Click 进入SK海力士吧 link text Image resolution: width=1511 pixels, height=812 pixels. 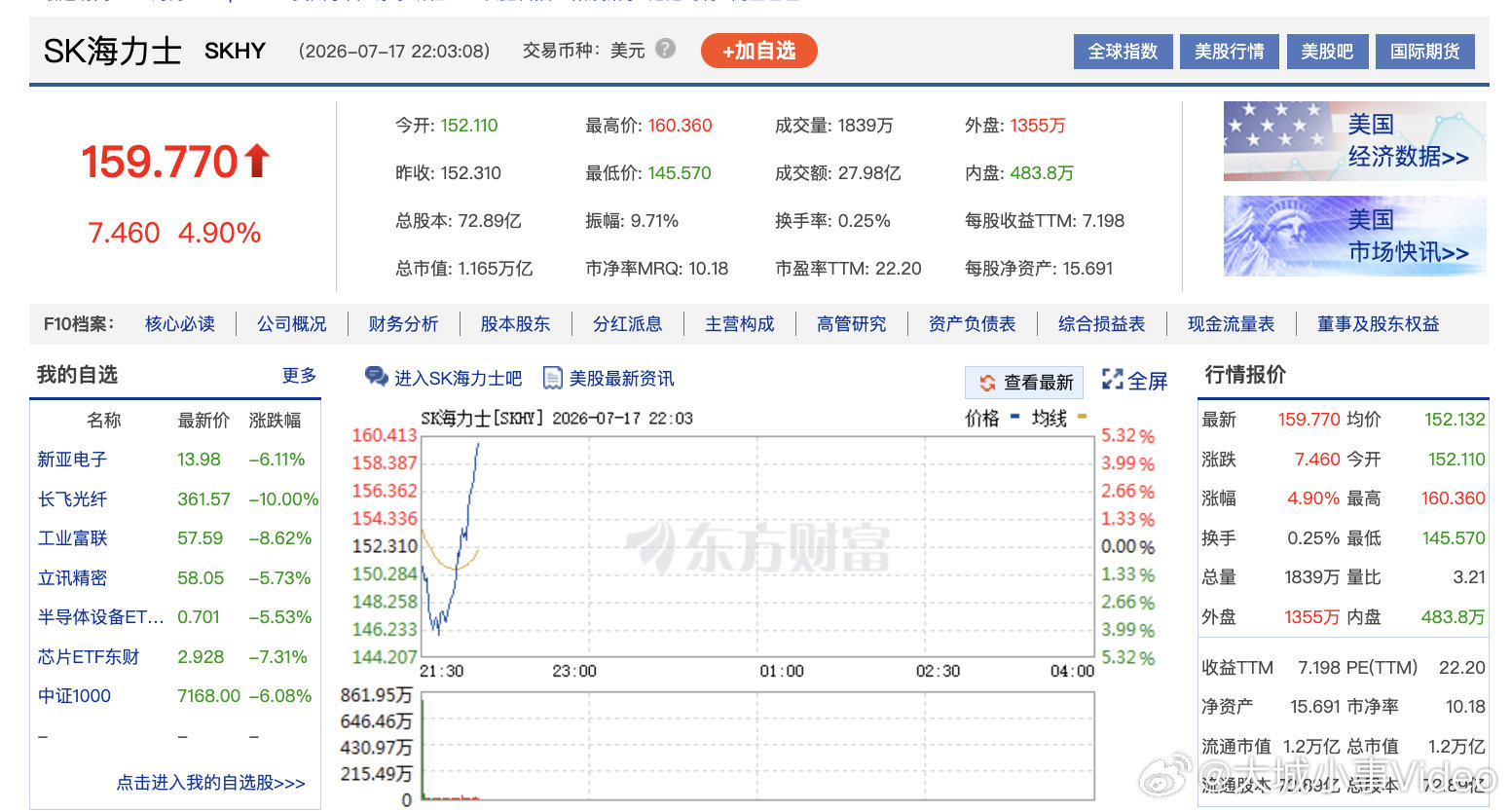click(x=458, y=379)
